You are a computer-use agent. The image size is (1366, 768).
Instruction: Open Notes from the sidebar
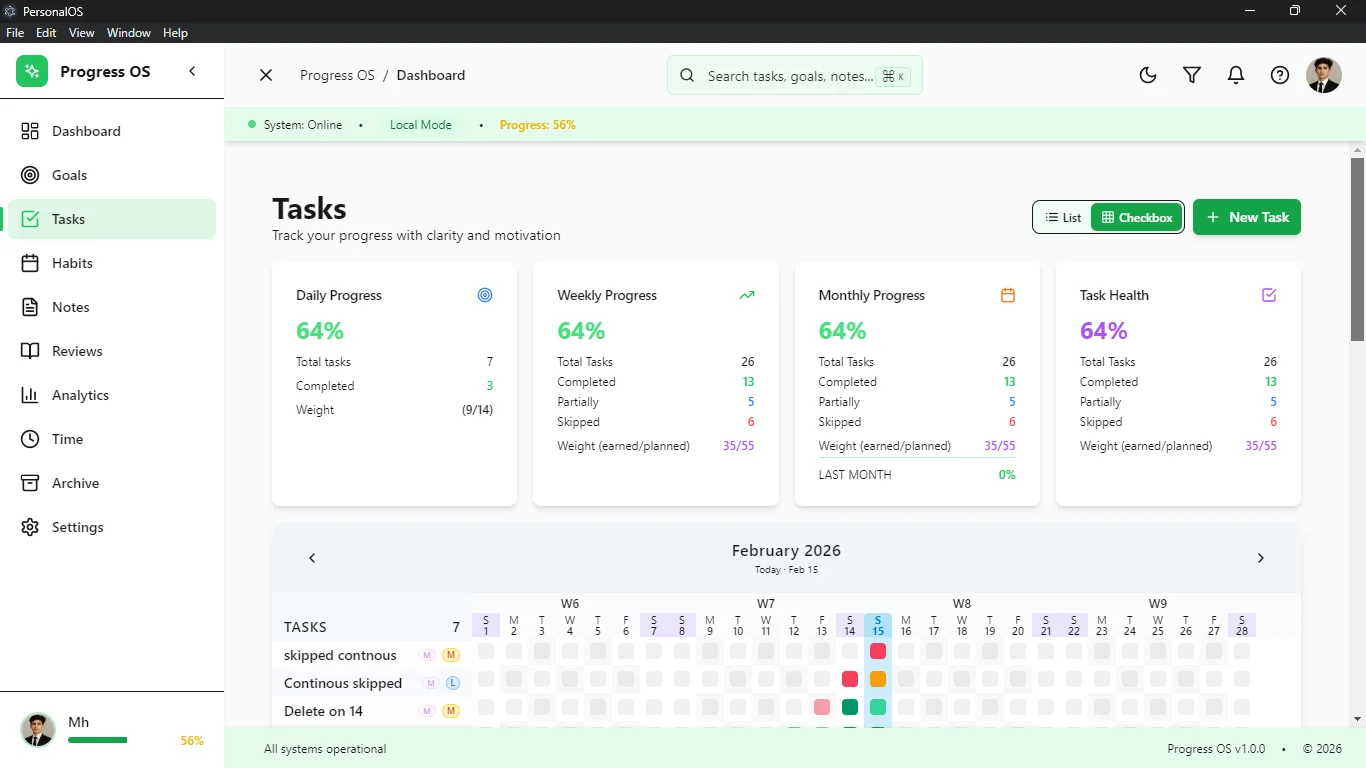click(112, 307)
